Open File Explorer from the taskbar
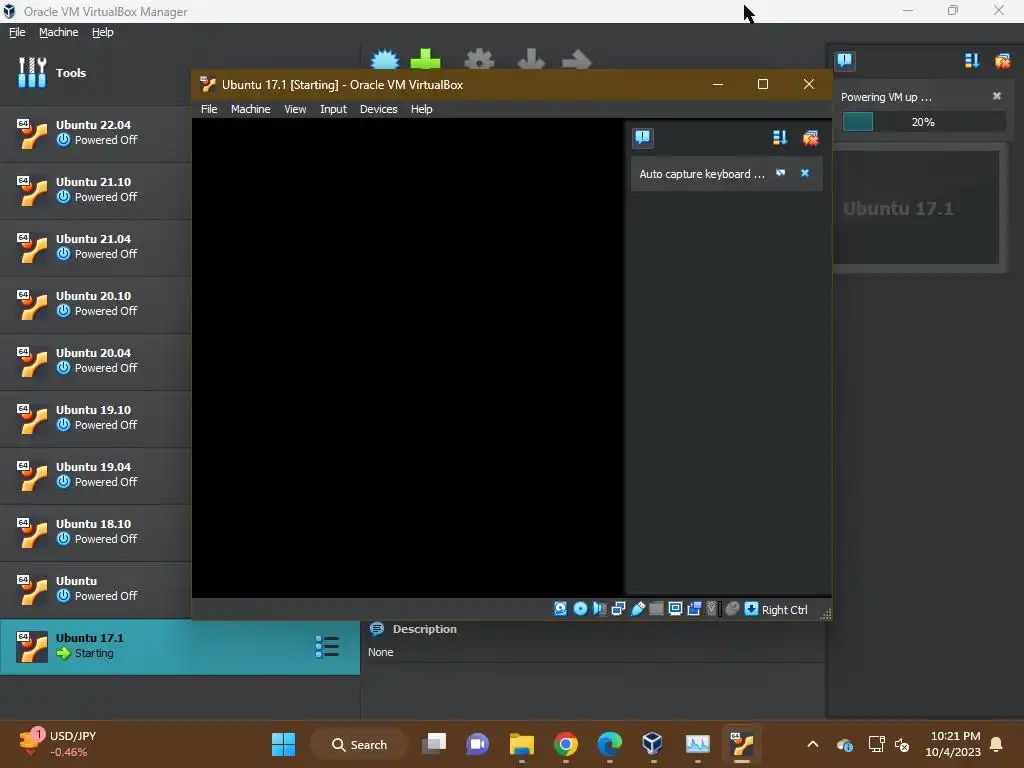The image size is (1024, 768). coord(522,744)
